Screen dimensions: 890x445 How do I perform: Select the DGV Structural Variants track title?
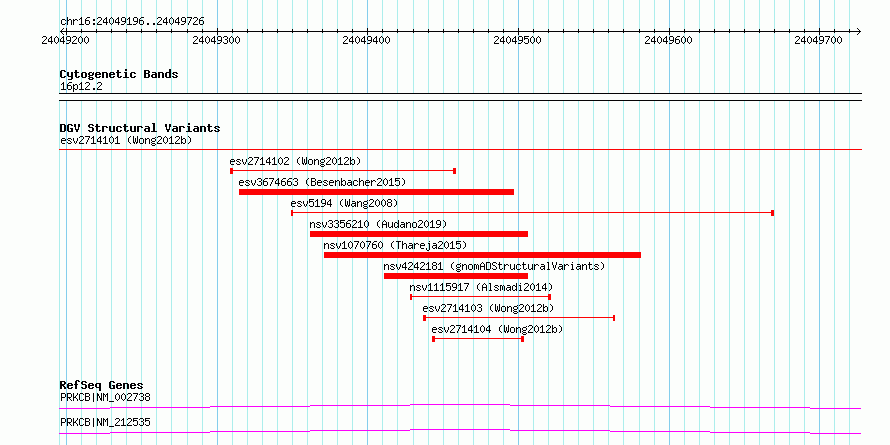pos(140,128)
